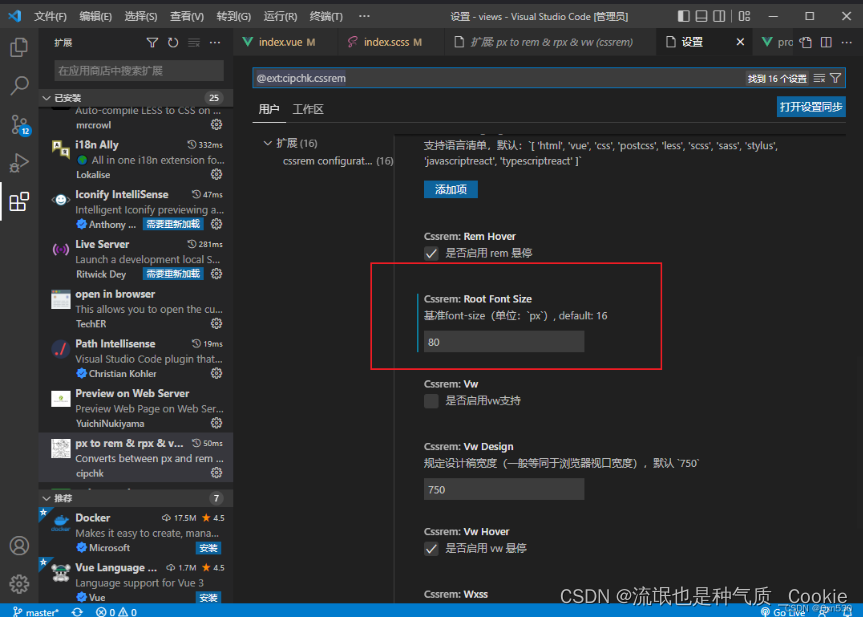Open the Accounts icon in activity bar
This screenshot has height=617, width=863.
click(x=19, y=545)
